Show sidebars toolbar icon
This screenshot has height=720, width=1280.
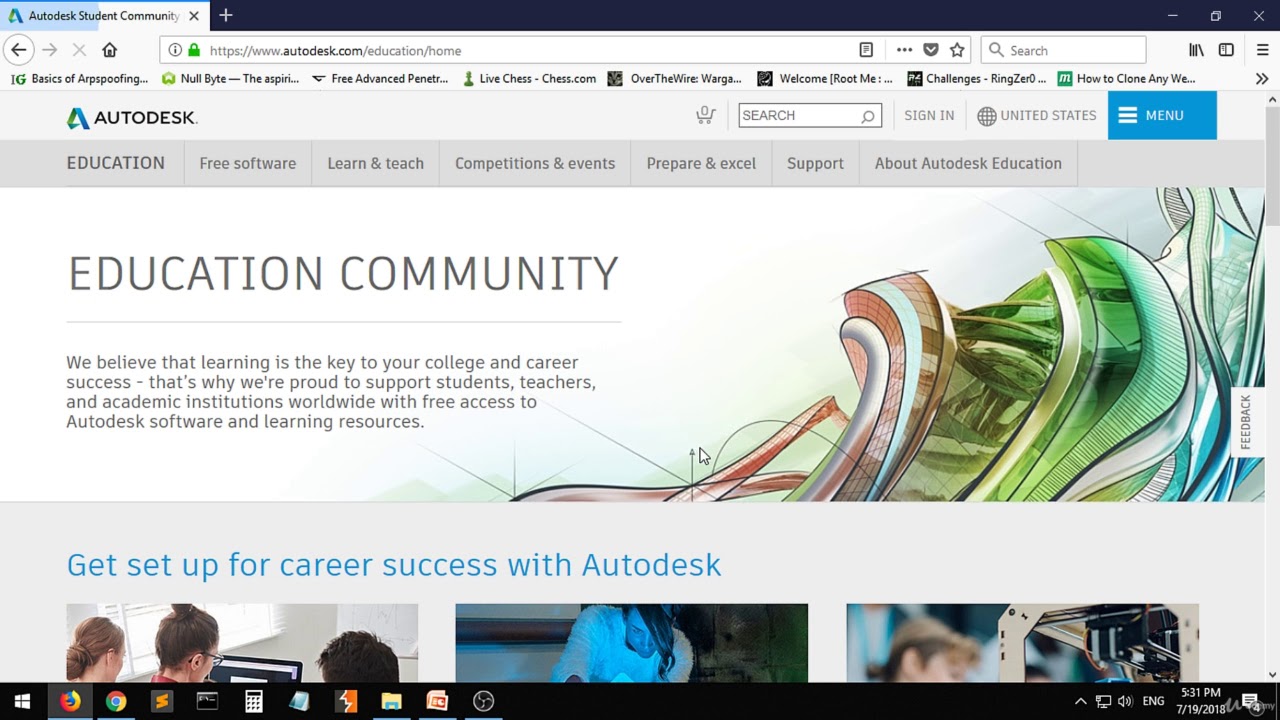click(1226, 50)
